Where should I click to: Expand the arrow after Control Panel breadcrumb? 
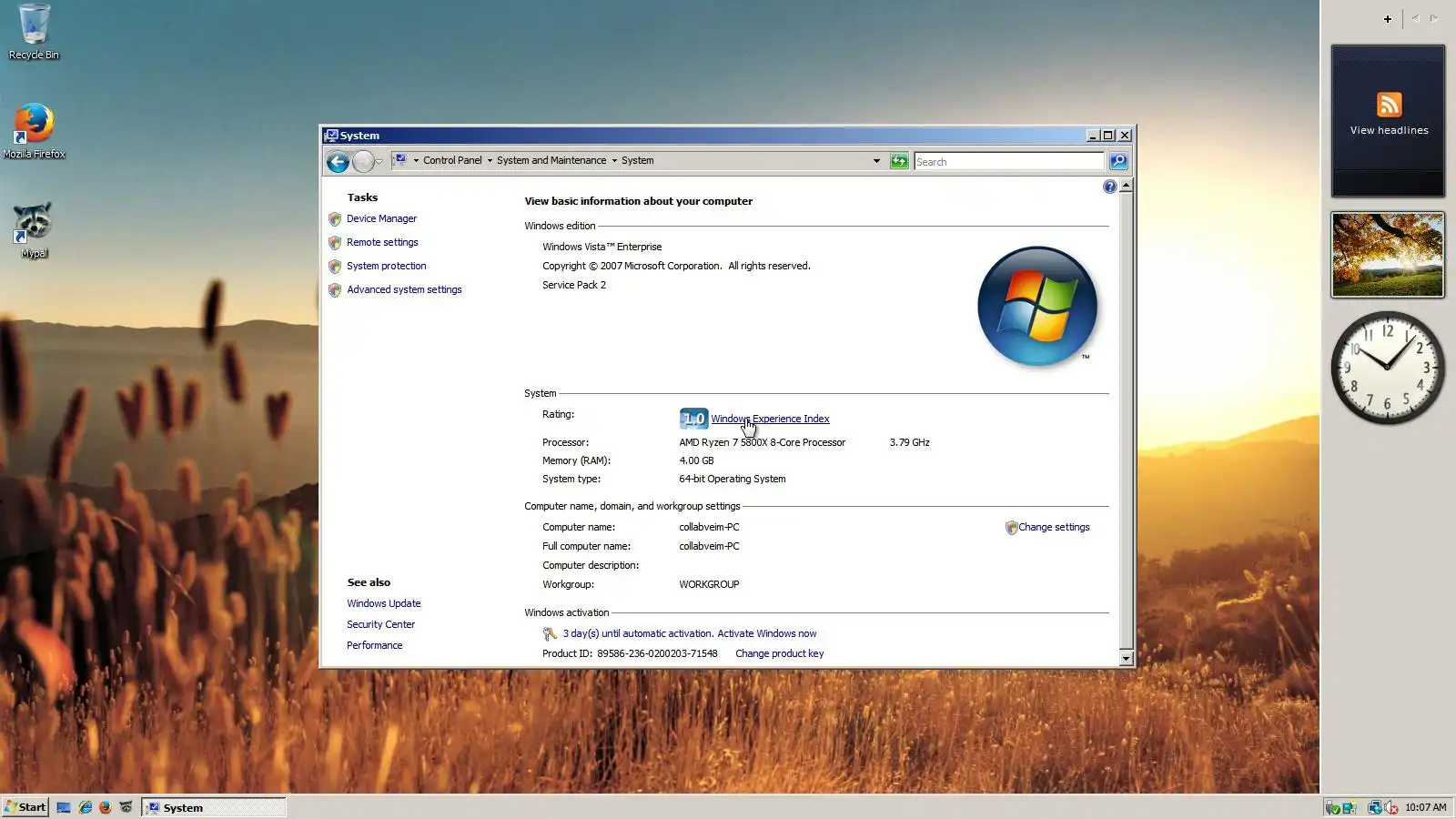[x=490, y=161]
